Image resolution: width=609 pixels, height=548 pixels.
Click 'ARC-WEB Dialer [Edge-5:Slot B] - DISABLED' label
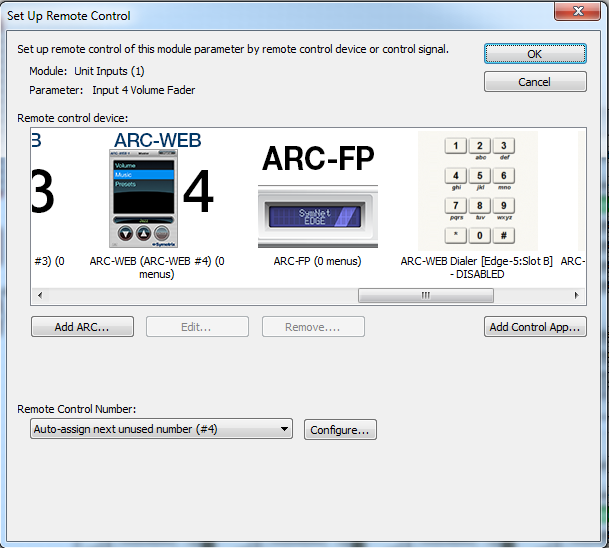click(x=477, y=268)
